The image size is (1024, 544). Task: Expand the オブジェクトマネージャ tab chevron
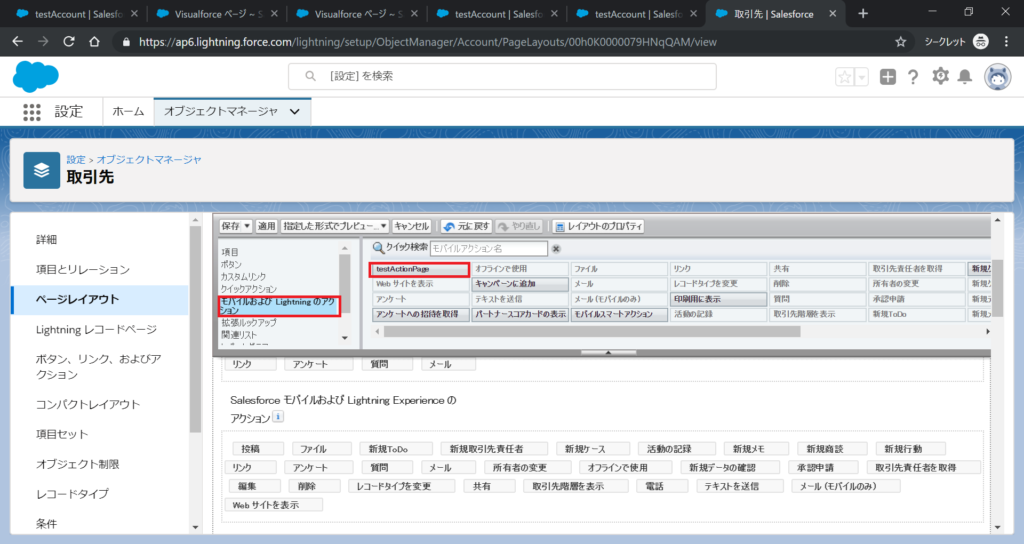(x=294, y=112)
